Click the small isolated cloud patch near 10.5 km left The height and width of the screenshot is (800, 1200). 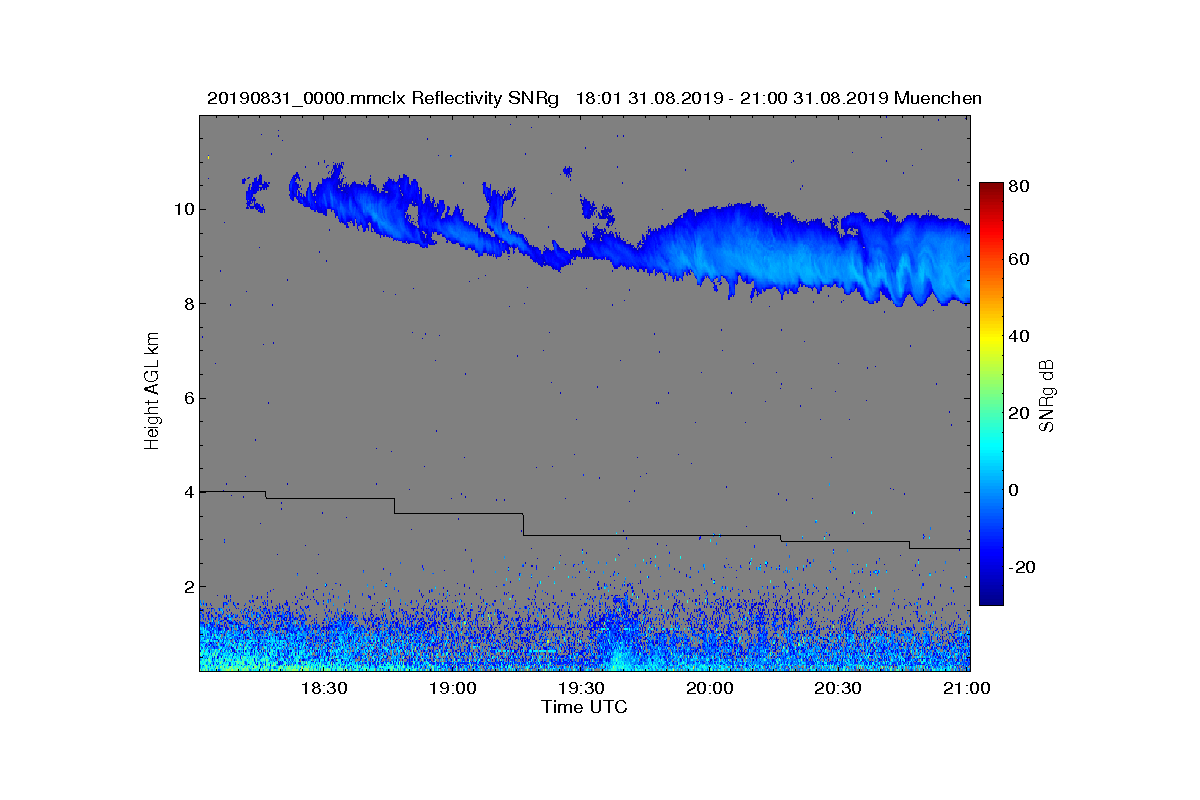tap(255, 192)
